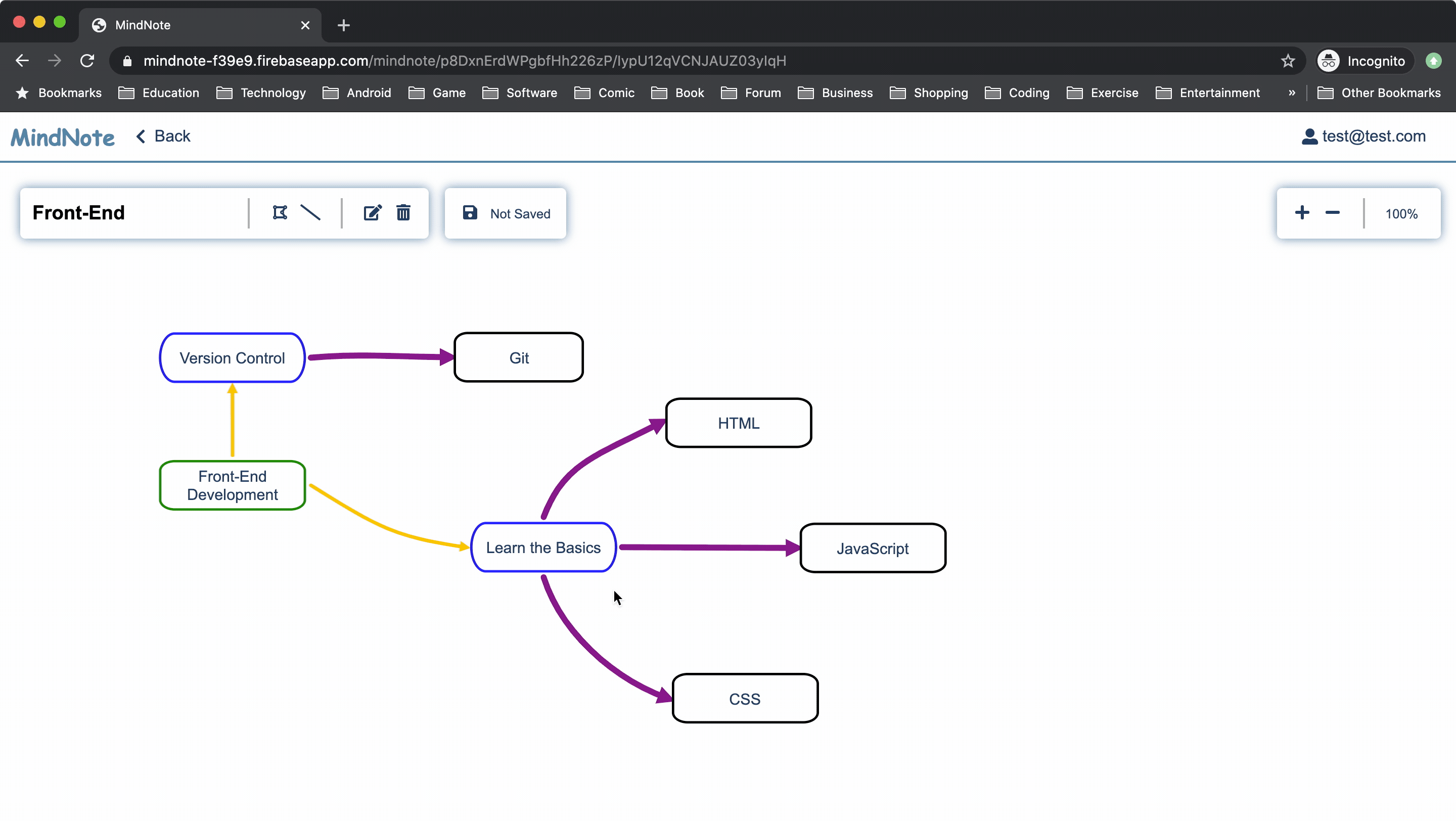Click the Not Saved label

(520, 213)
